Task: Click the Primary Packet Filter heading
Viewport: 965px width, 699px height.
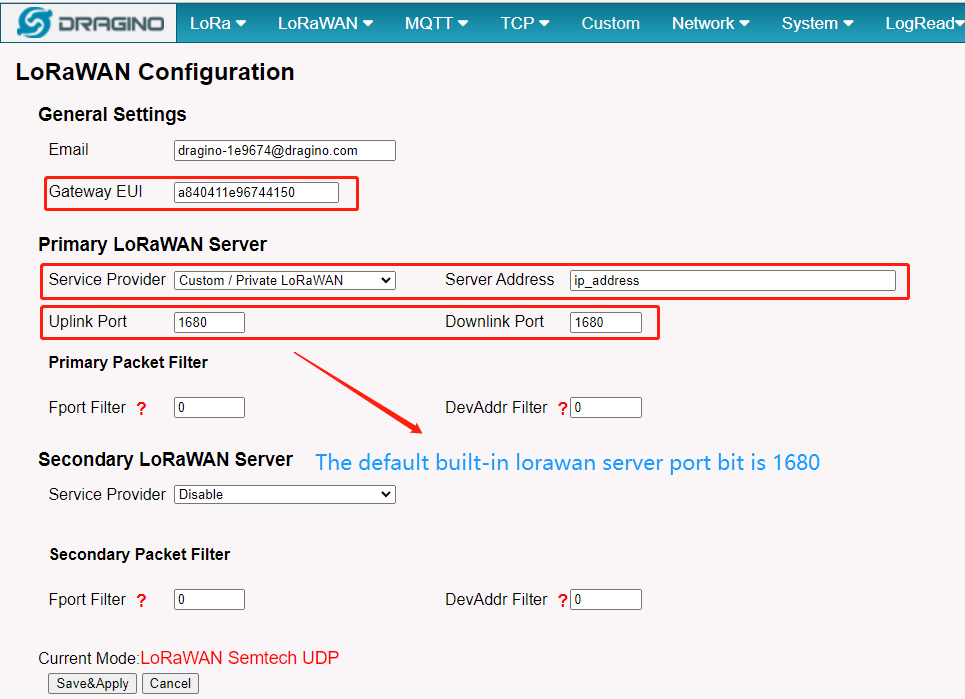Action: pyautogui.click(x=128, y=362)
